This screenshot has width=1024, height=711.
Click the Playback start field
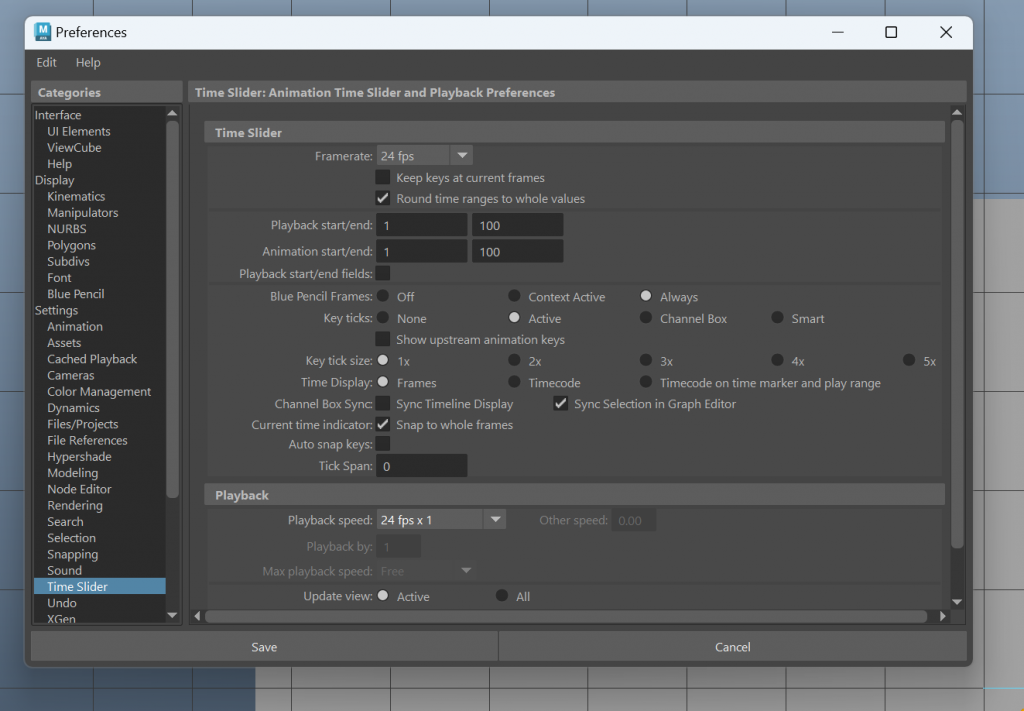(422, 225)
